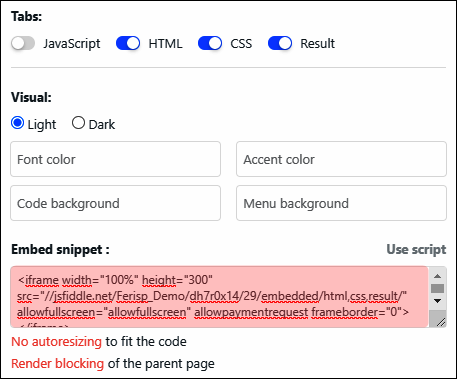Choose the Dark visual radio button
This screenshot has height=379, width=457.
pyautogui.click(x=78, y=123)
